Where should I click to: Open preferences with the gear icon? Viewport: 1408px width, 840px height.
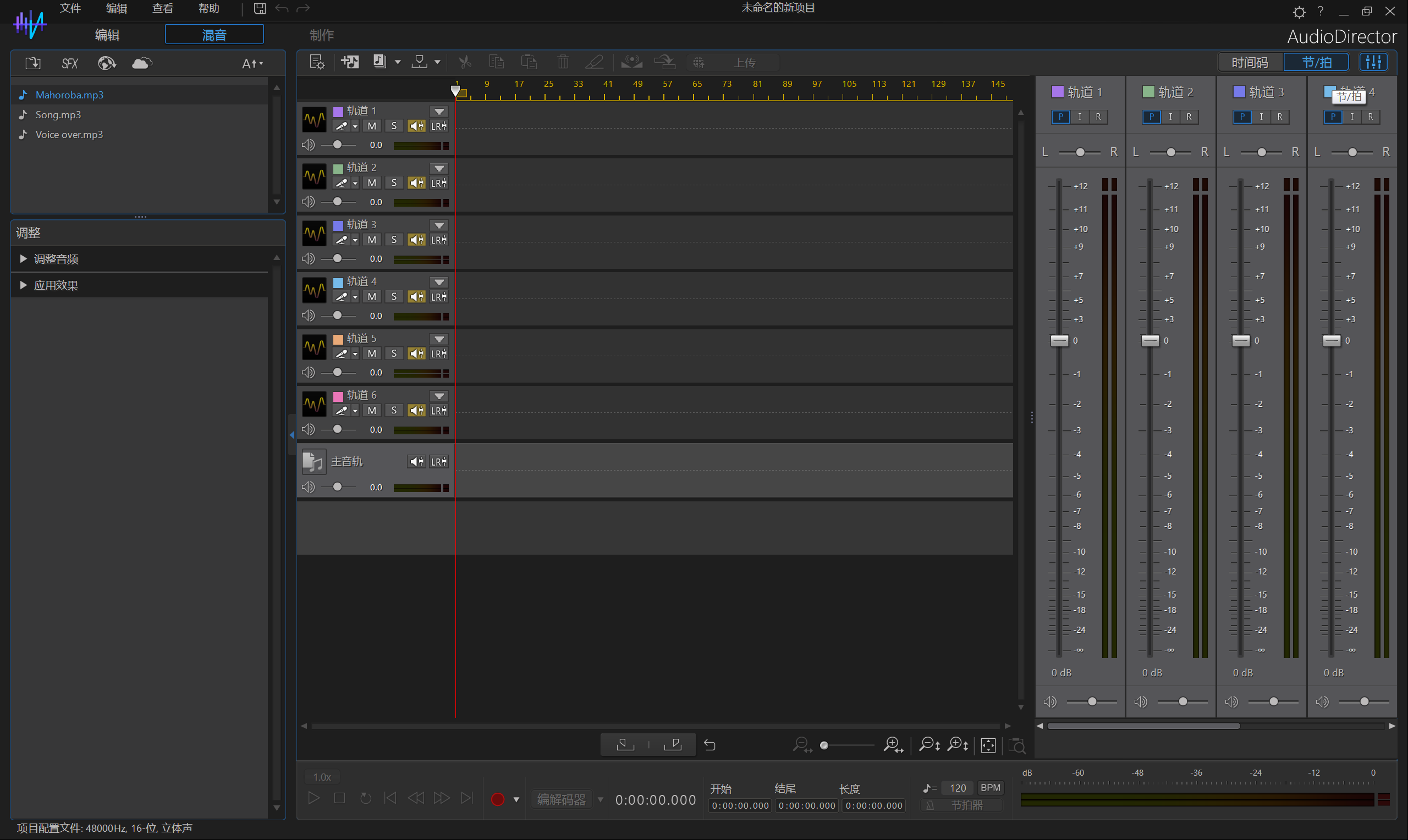(1299, 12)
